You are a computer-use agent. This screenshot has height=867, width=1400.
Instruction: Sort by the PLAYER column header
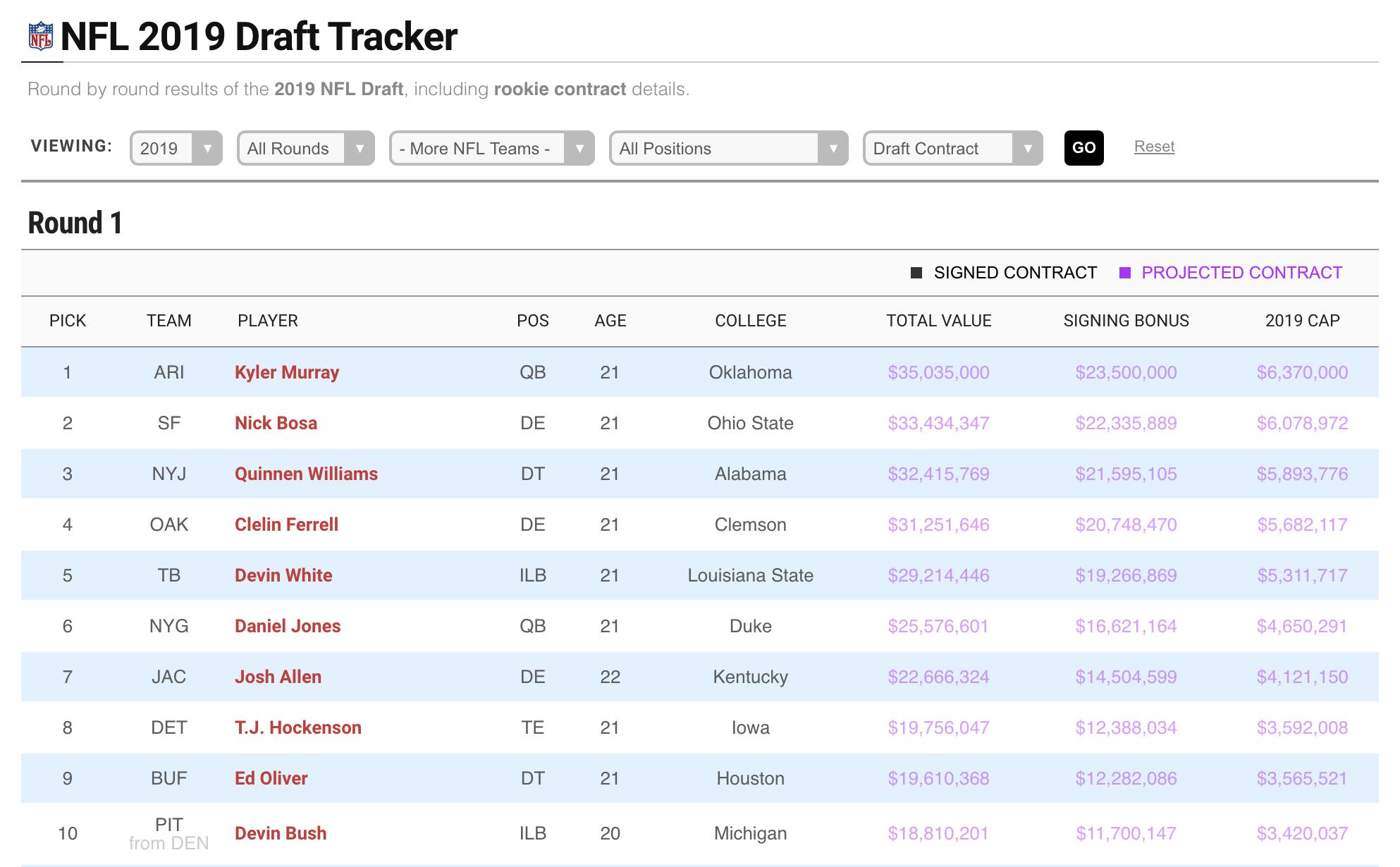268,321
